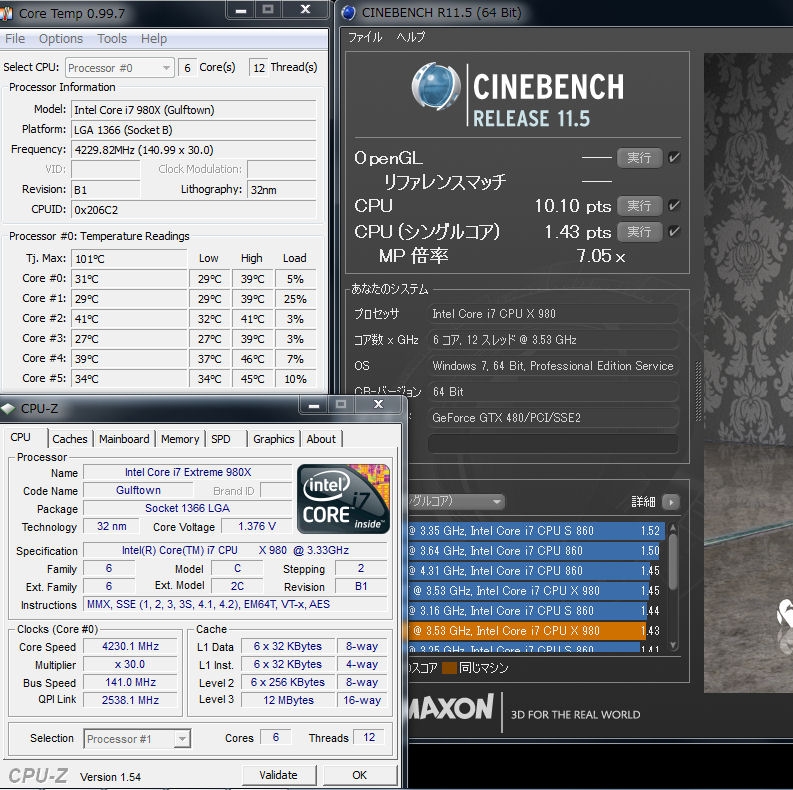Screen dimensions: 793x790
Task: Switch to the Memory tab in CPU-Z
Action: [180, 439]
